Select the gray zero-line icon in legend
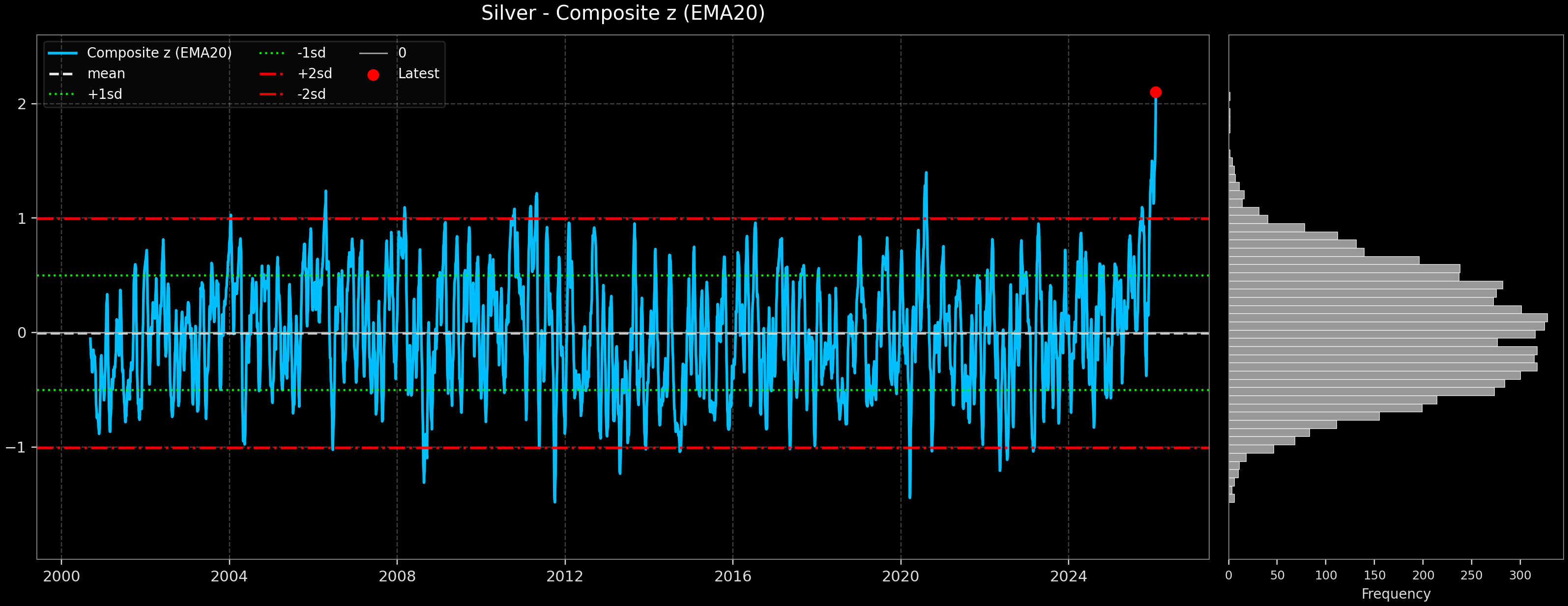The width and height of the screenshot is (1568, 606). (375, 53)
